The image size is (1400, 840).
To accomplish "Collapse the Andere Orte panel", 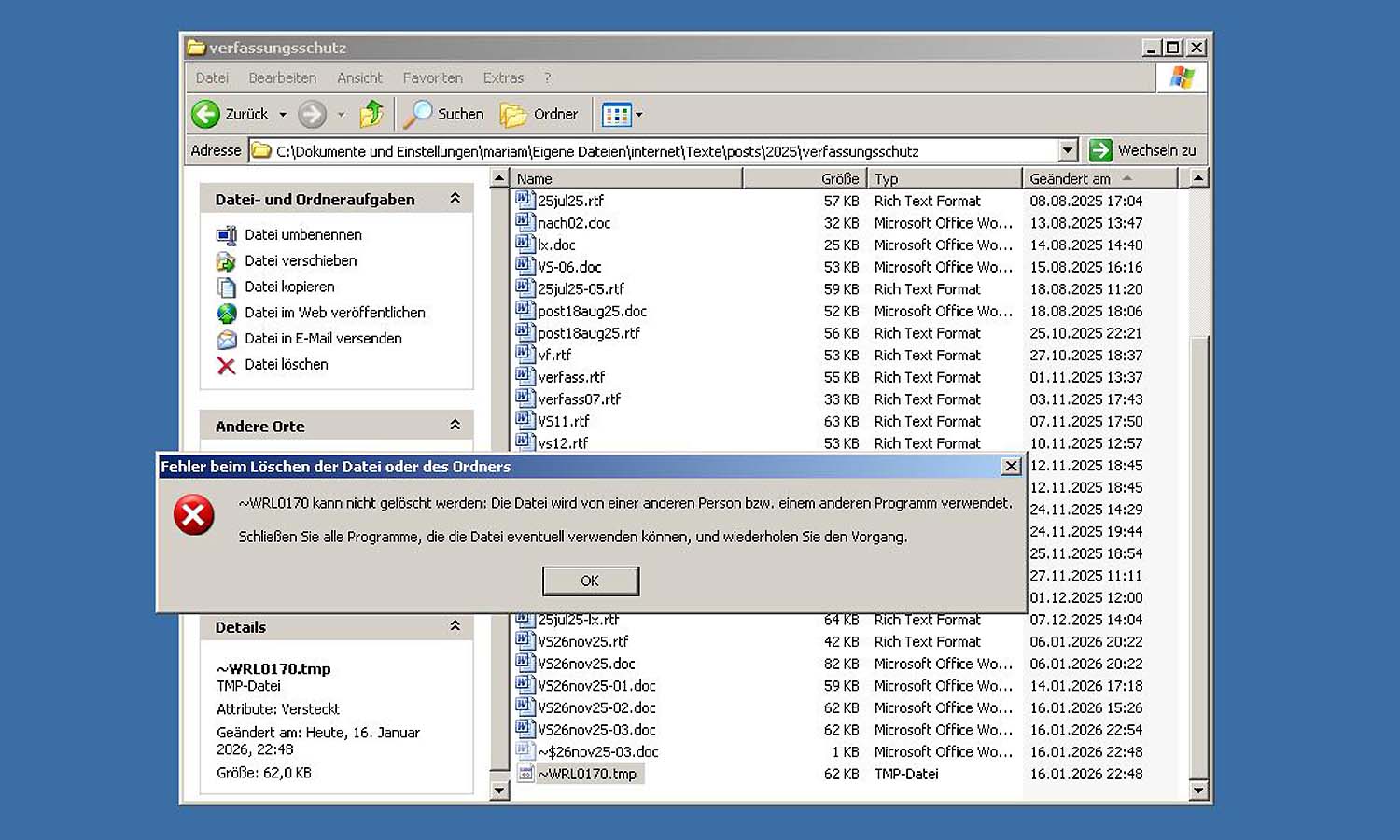I will pos(455,426).
